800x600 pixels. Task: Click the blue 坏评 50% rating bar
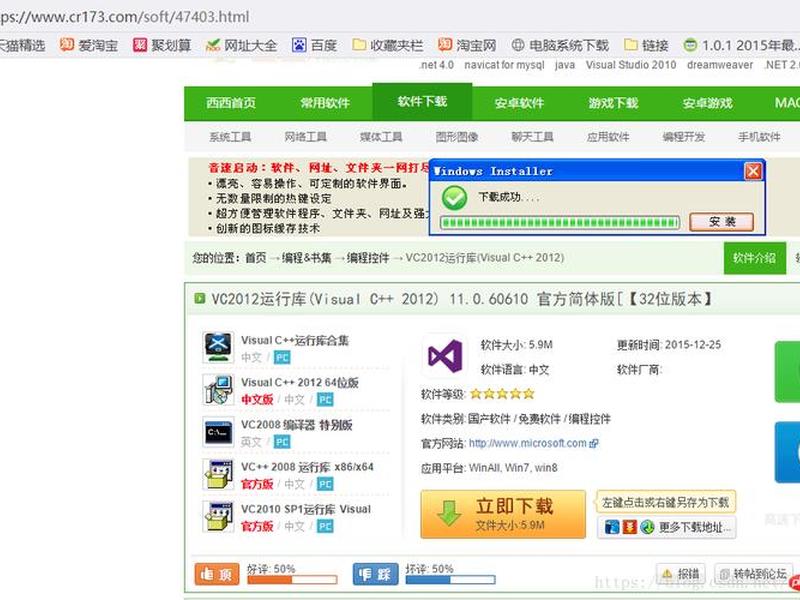point(451,580)
